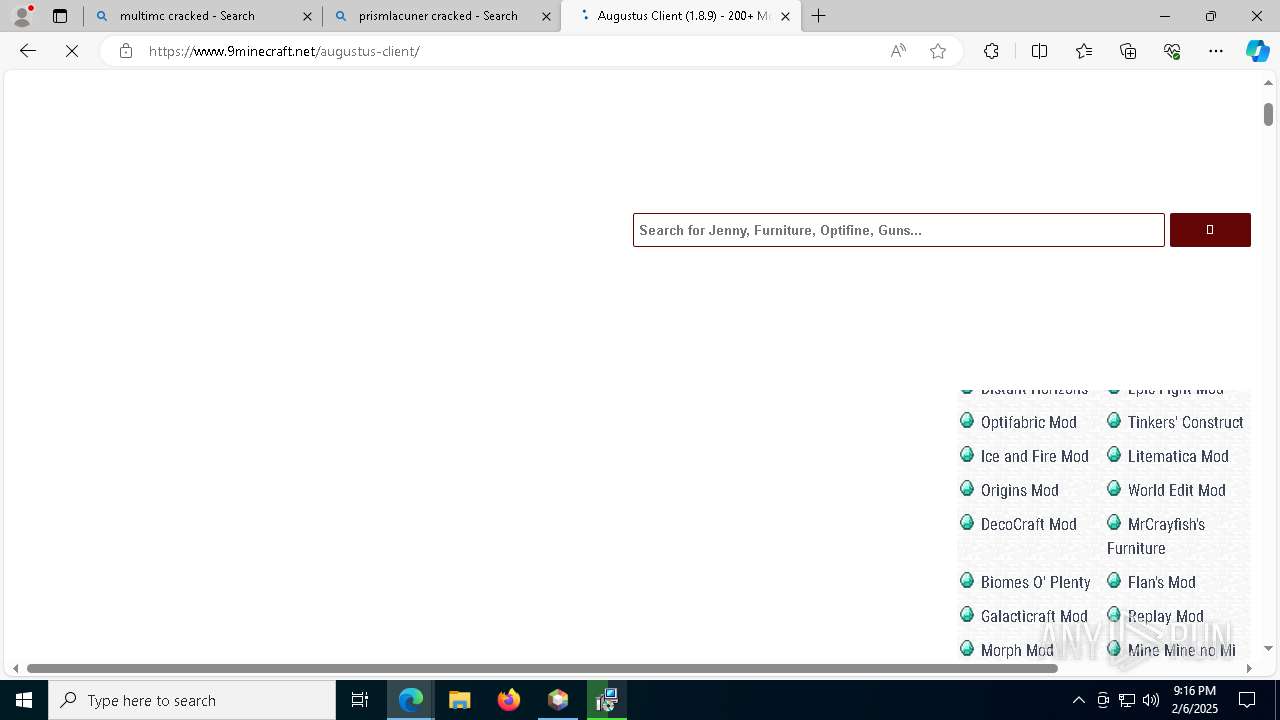
Task: Stop loading the page
Action: point(72,51)
